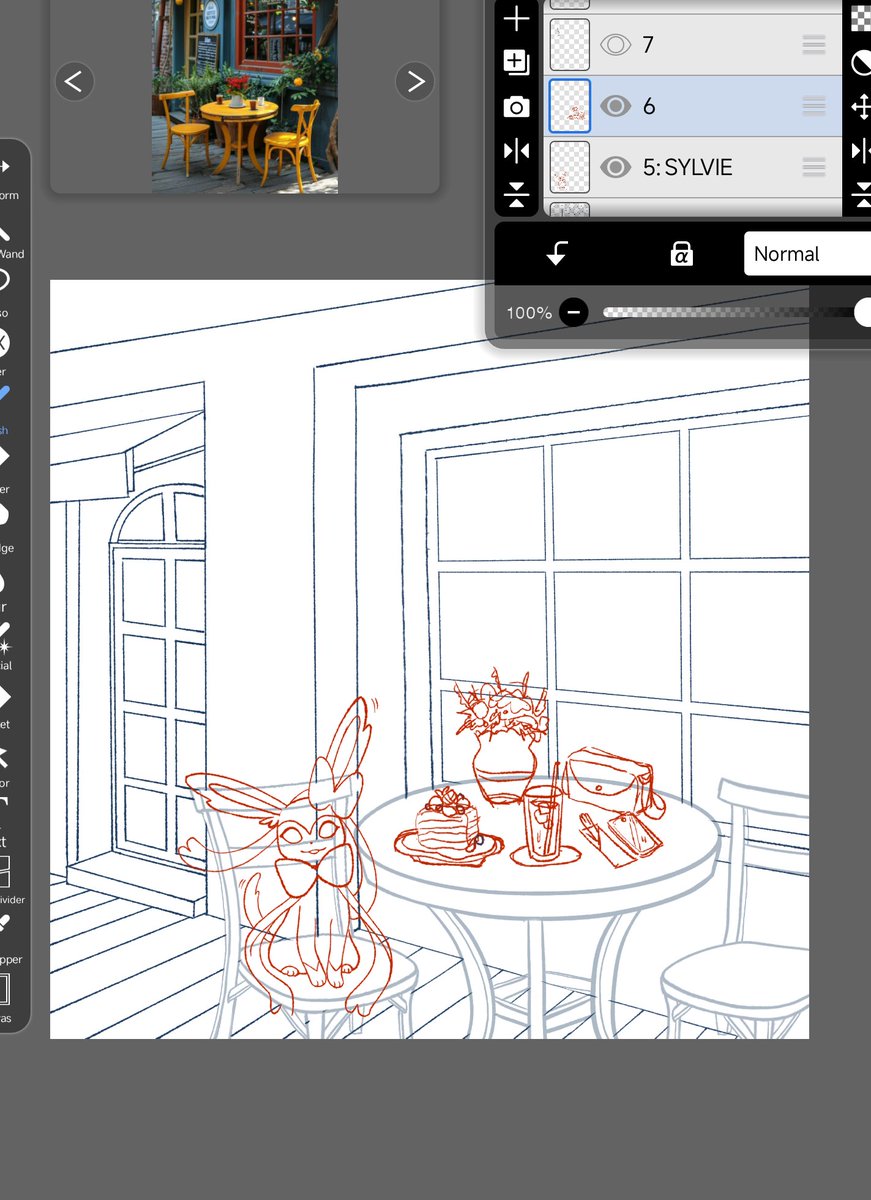This screenshot has height=1200, width=871.
Task: Add layer from camera icon
Action: tap(516, 107)
